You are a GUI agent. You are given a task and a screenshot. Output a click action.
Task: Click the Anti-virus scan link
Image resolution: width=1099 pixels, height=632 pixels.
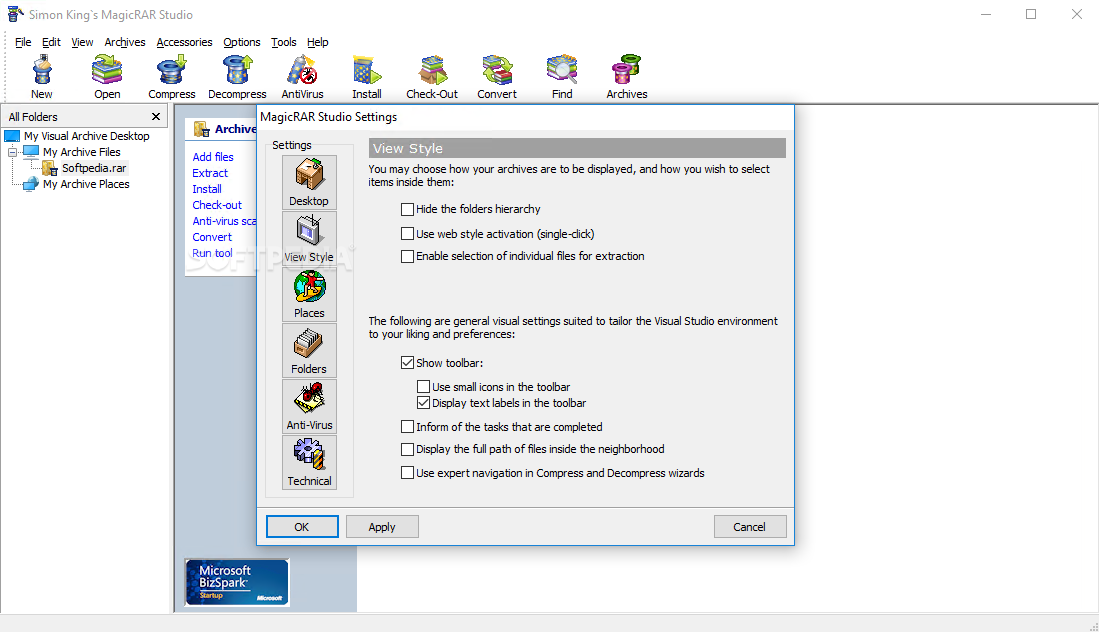tap(224, 221)
